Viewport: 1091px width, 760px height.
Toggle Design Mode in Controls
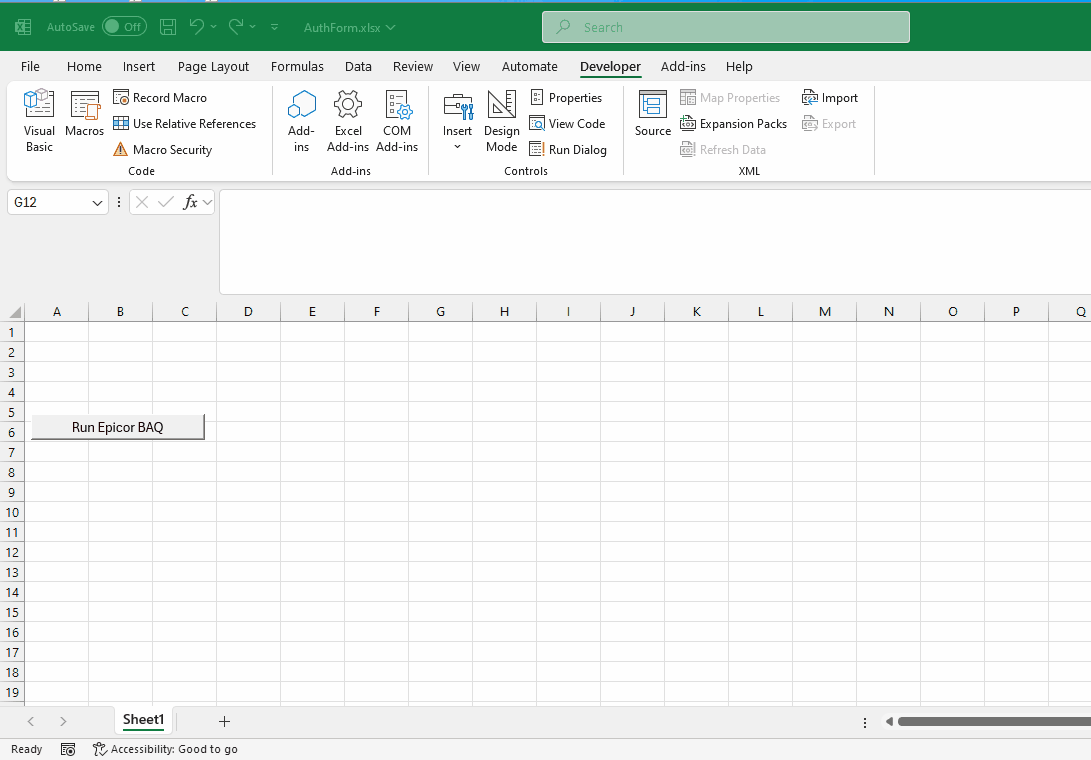click(501, 120)
